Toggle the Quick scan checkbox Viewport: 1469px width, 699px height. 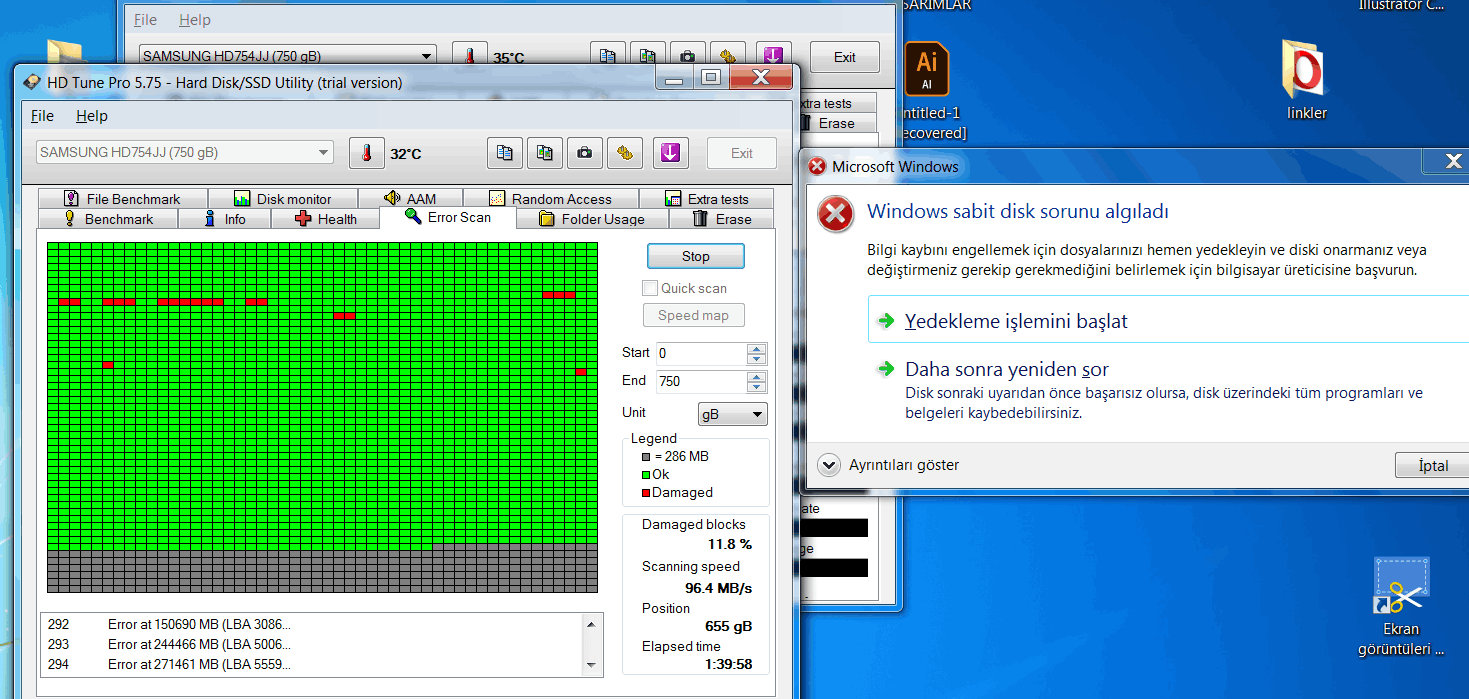coord(650,288)
